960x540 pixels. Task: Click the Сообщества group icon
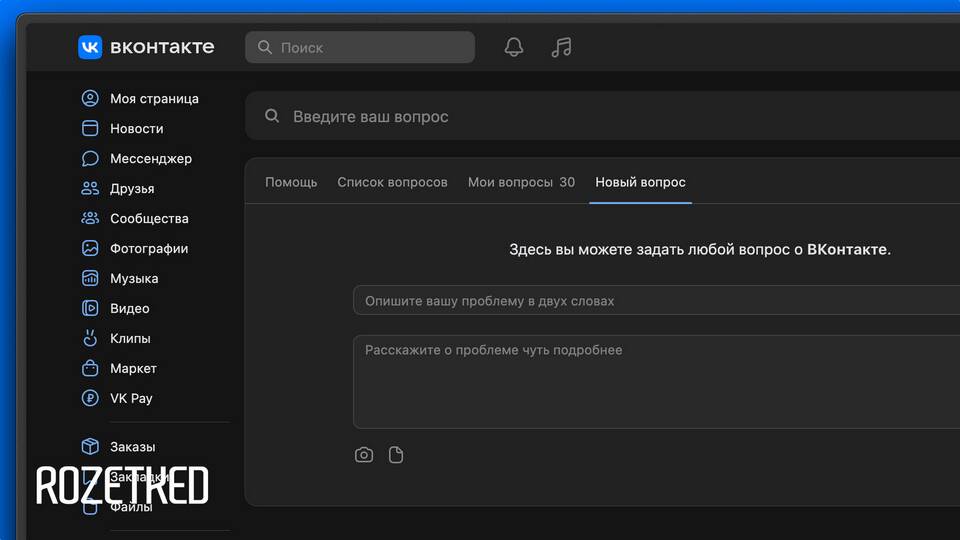tap(90, 218)
